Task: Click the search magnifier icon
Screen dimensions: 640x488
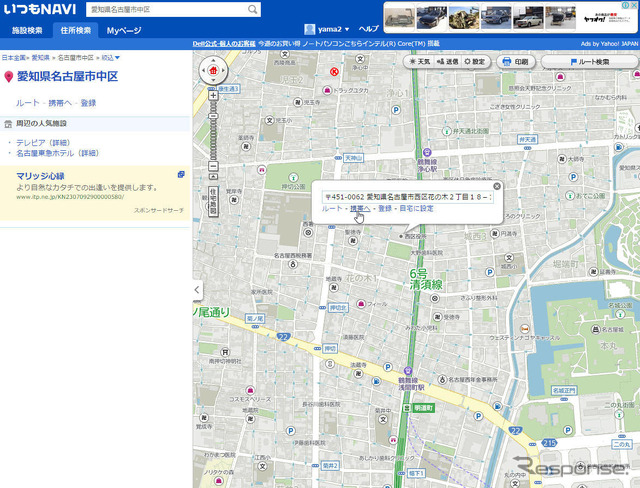Action: (x=253, y=9)
